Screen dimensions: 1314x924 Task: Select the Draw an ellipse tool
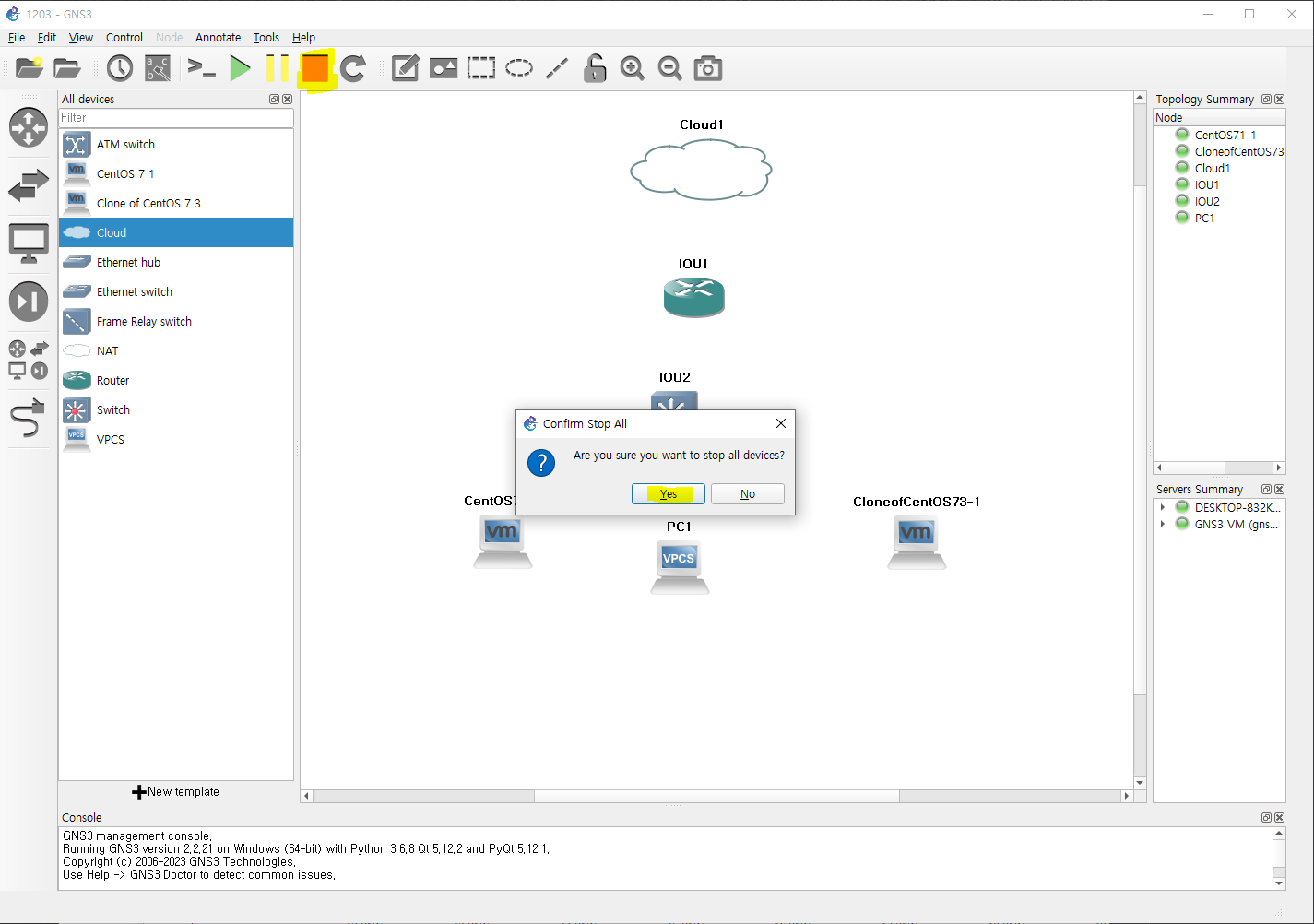(x=519, y=68)
